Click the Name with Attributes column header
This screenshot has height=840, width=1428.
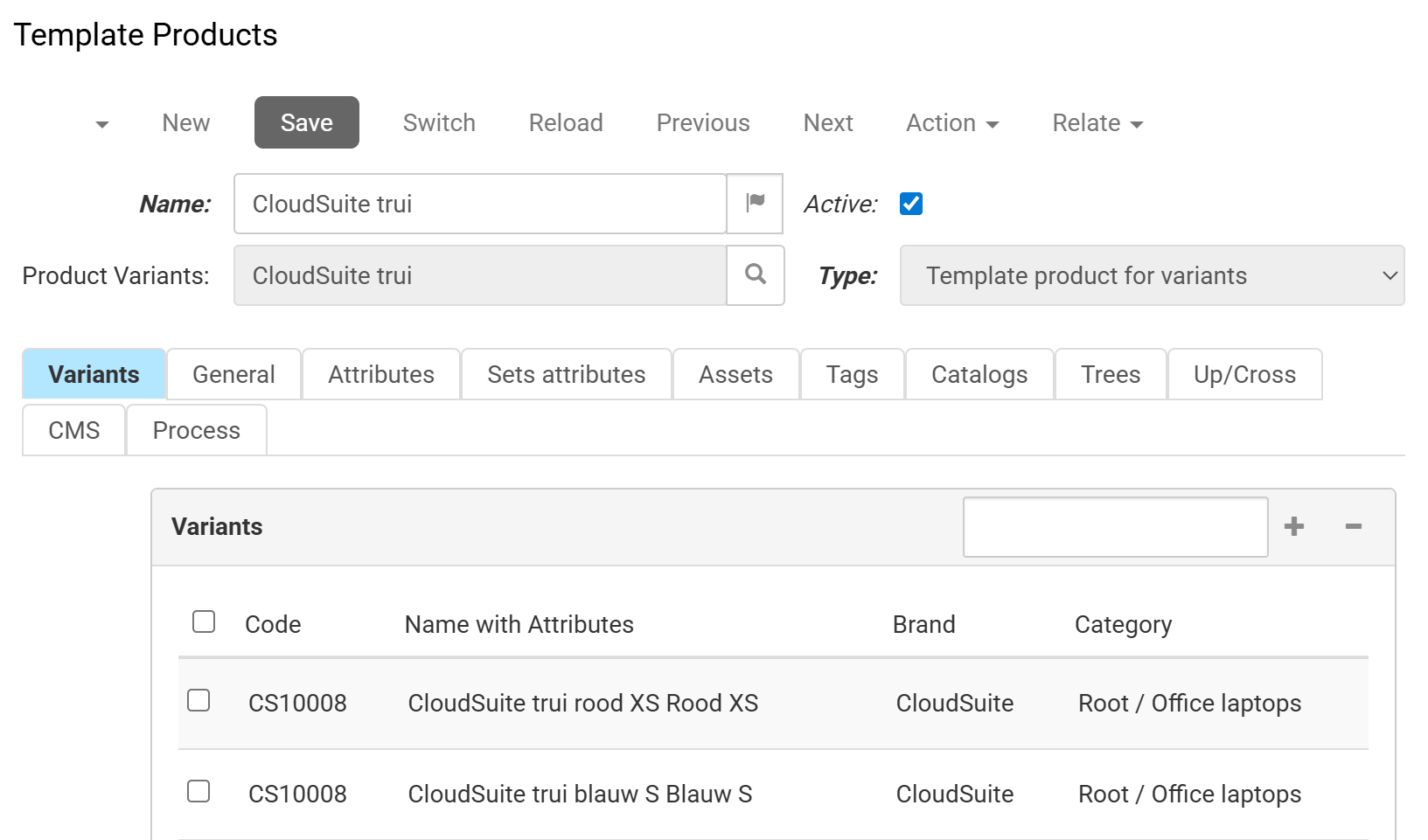click(x=519, y=624)
